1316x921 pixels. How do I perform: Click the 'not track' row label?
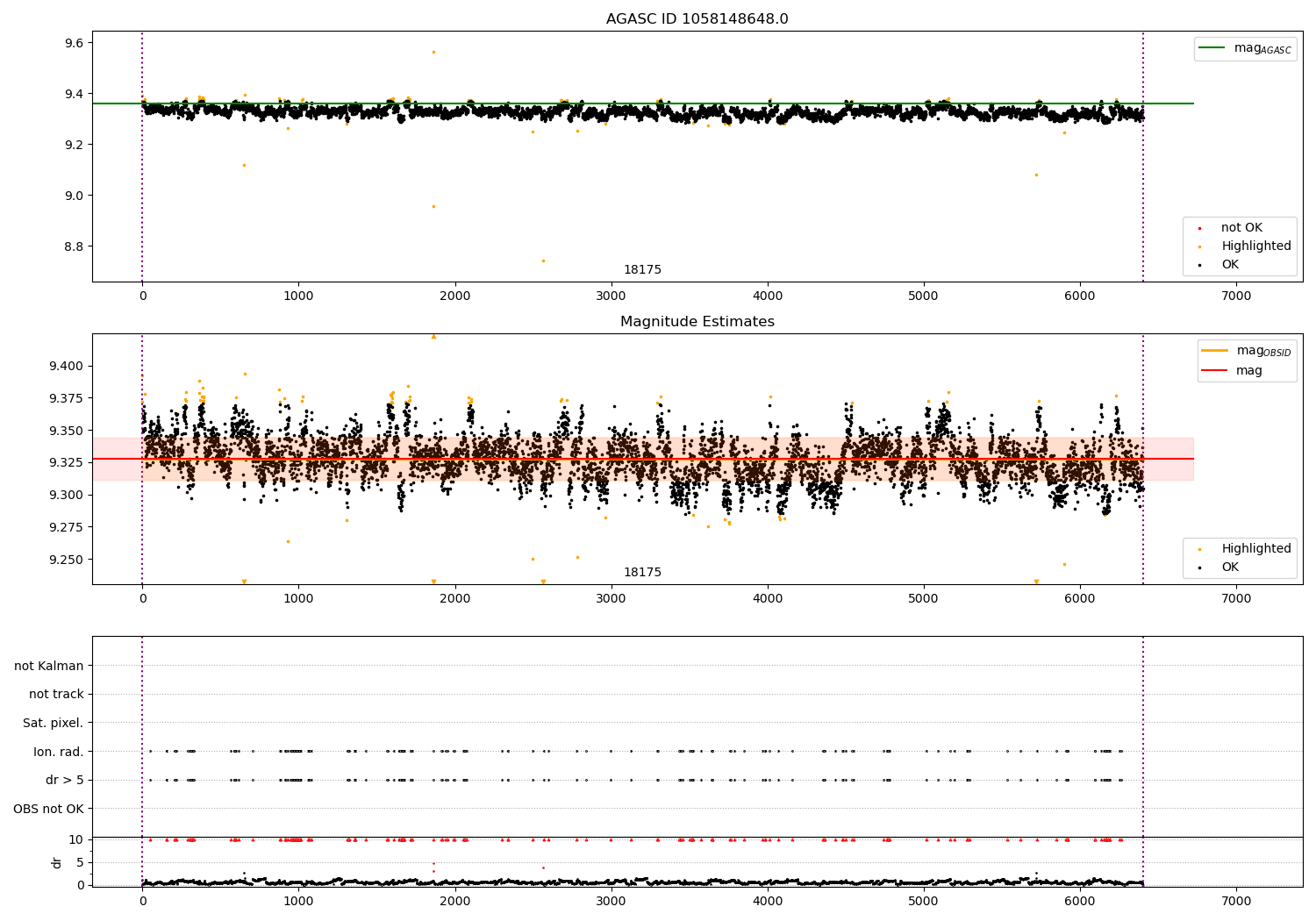56,695
